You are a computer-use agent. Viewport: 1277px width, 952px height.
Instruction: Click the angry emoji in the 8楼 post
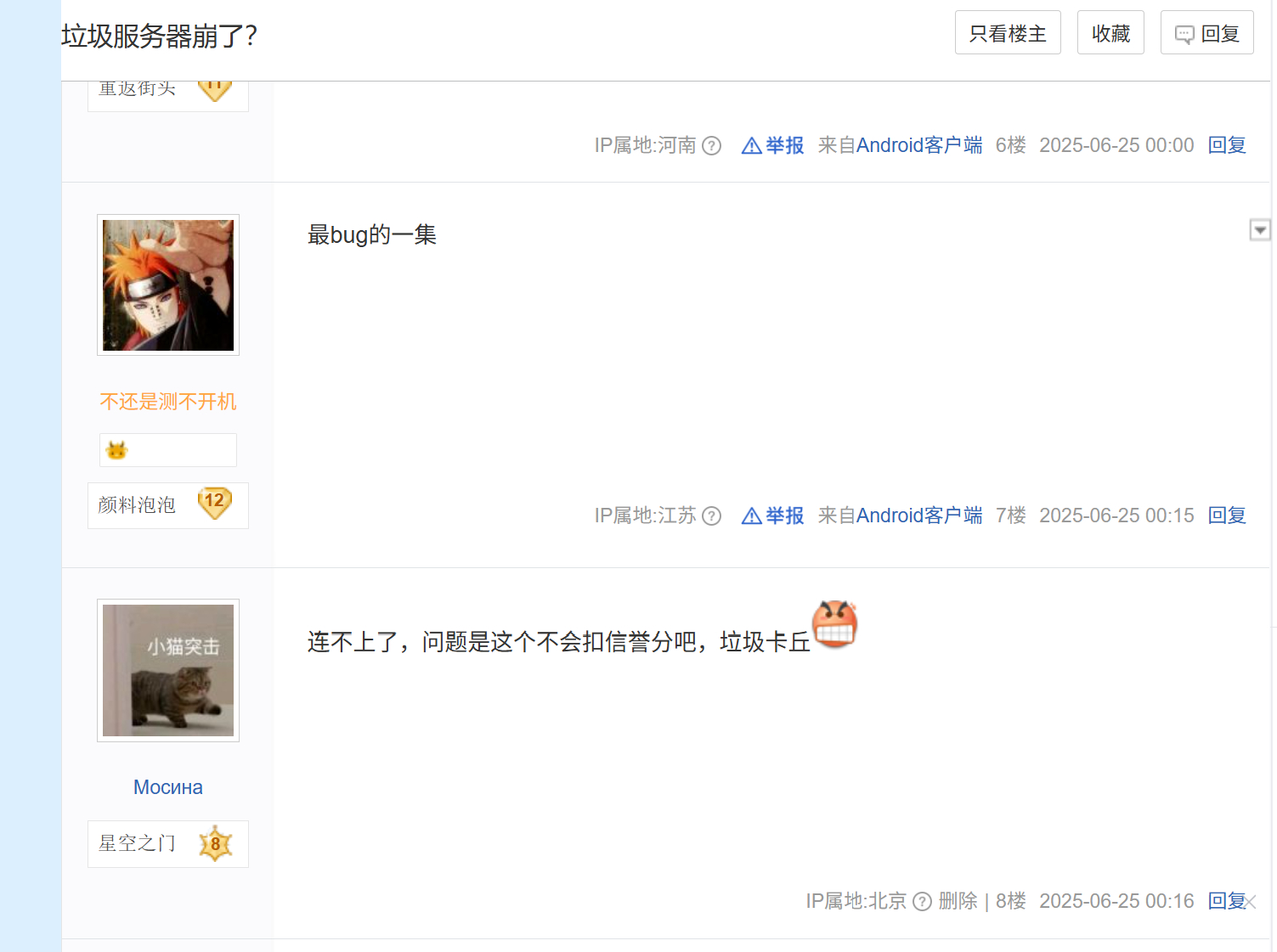(x=835, y=624)
